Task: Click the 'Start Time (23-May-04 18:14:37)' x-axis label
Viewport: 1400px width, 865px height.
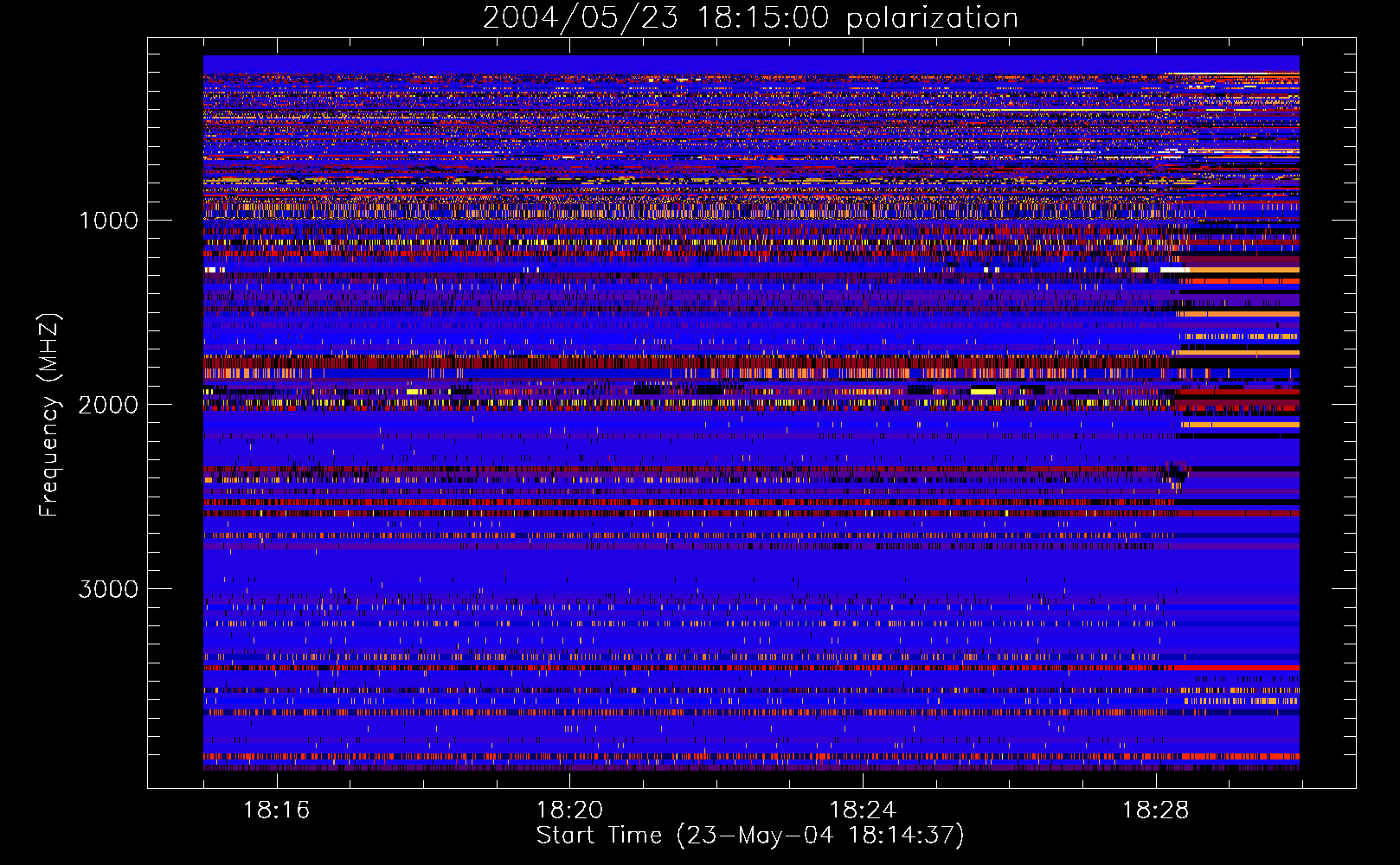Action: click(750, 836)
